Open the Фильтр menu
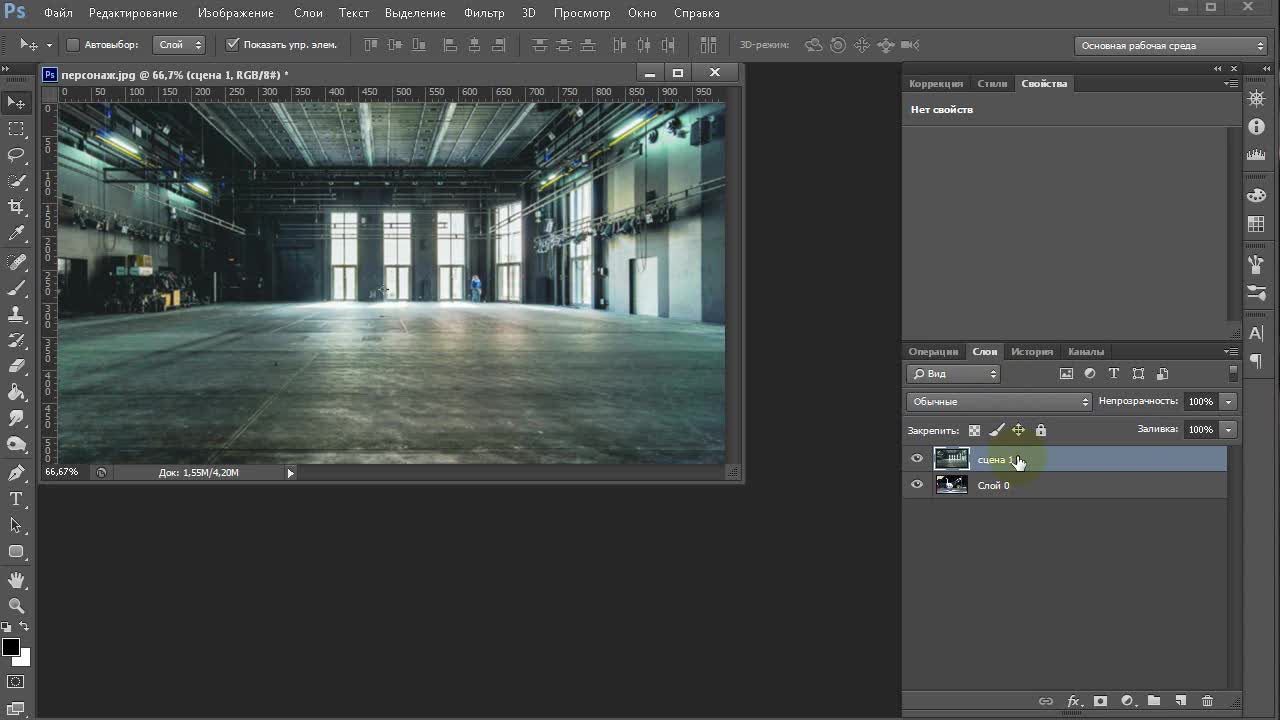 click(484, 13)
